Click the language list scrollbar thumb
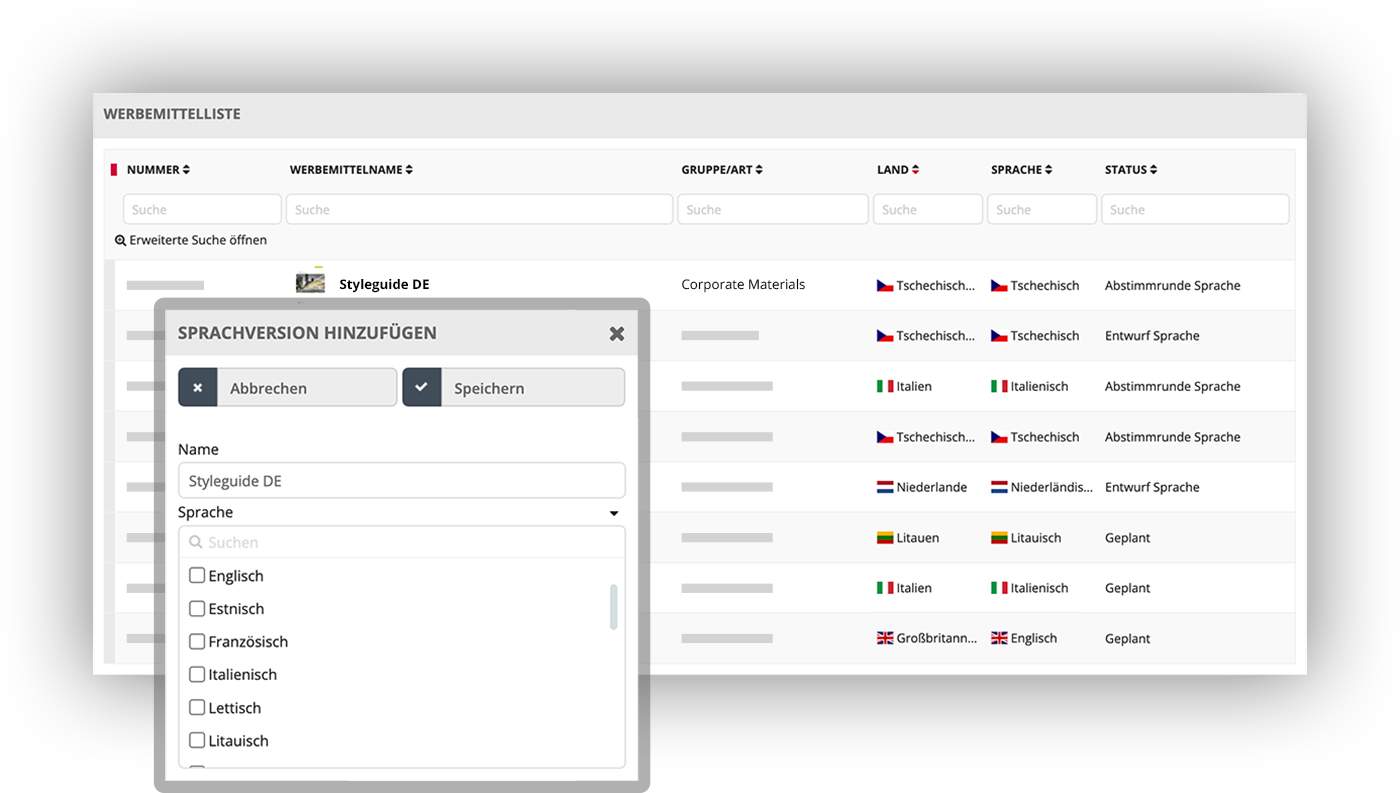This screenshot has height=793, width=1400. pos(613,607)
